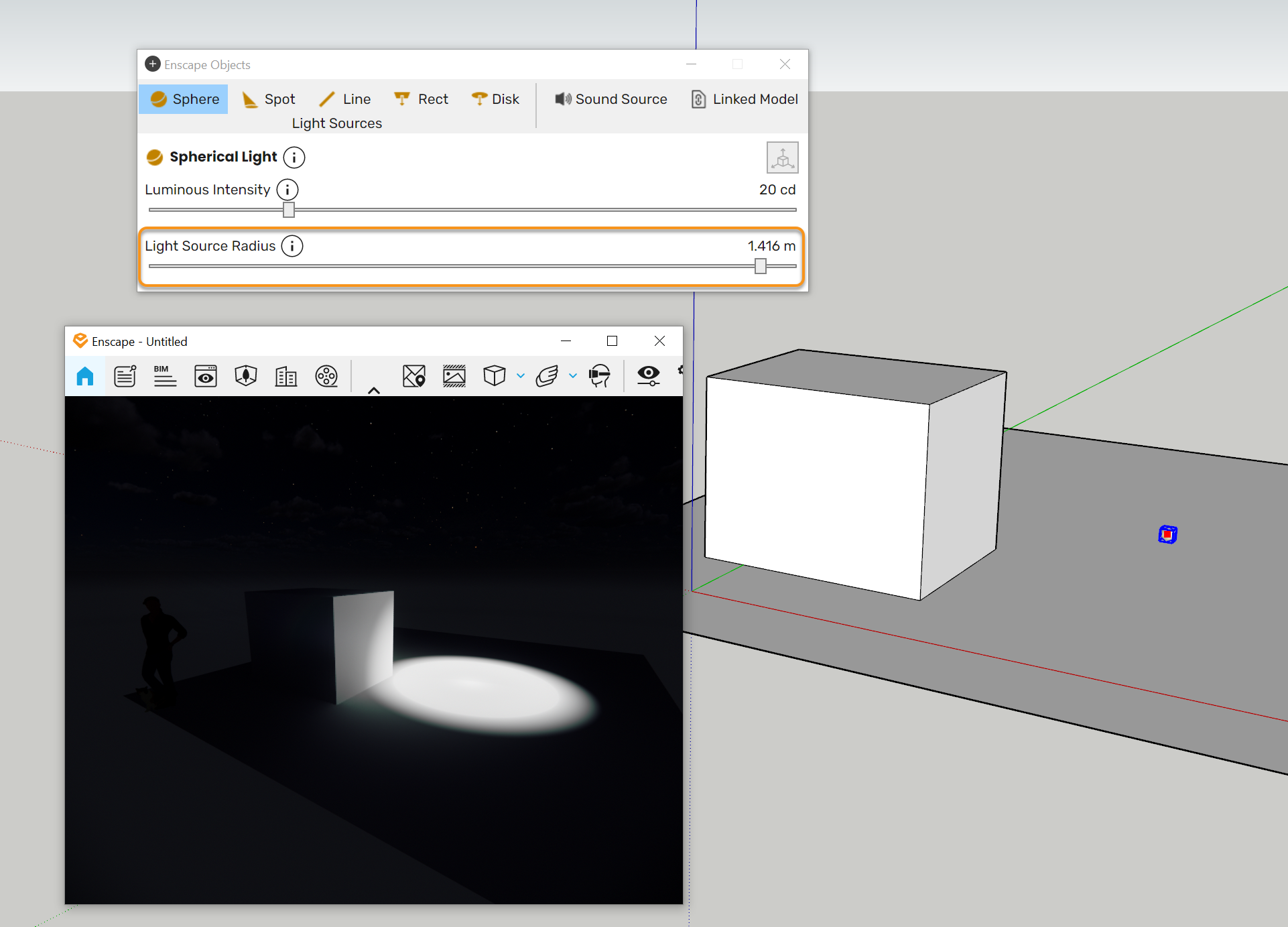Expand the view cube dropdown arrow
The height and width of the screenshot is (927, 1288).
point(521,376)
